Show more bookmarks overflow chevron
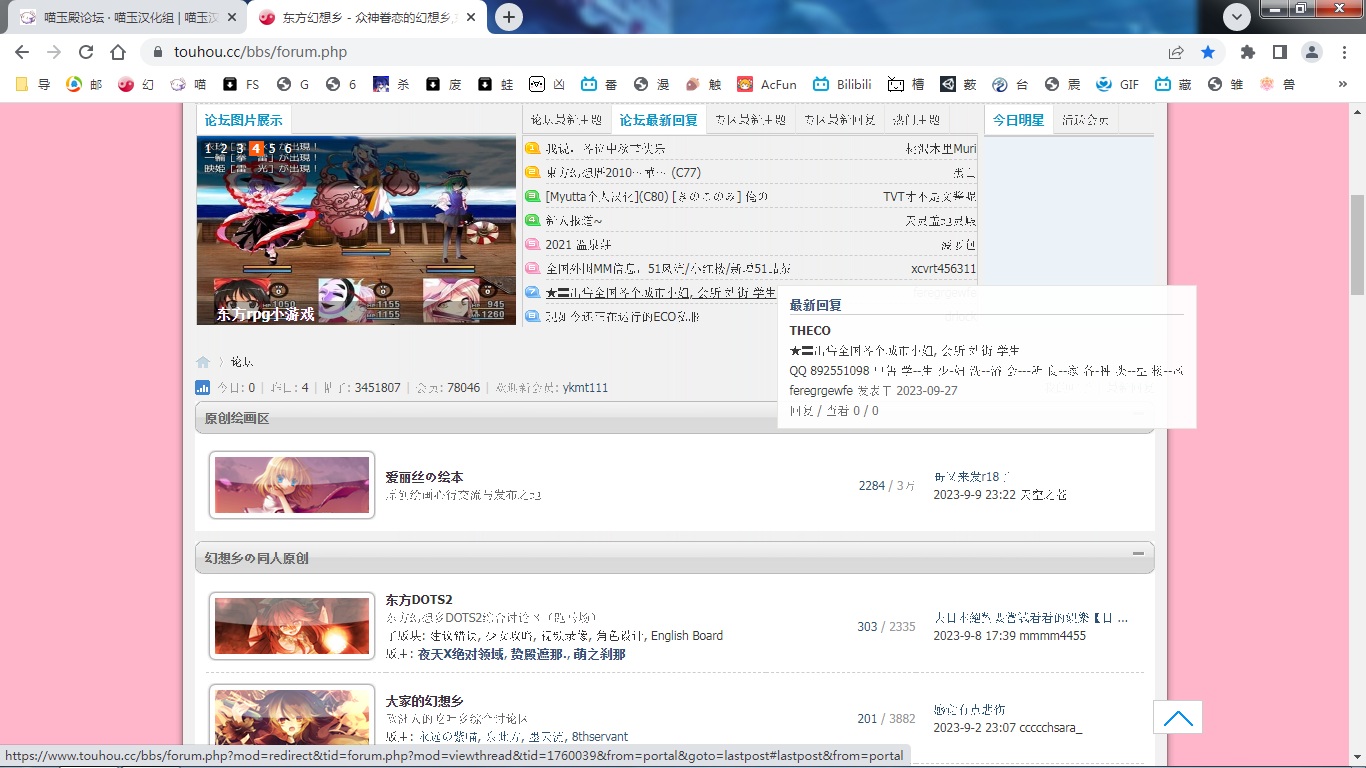Viewport: 1366px width, 768px height. pos(1343,85)
